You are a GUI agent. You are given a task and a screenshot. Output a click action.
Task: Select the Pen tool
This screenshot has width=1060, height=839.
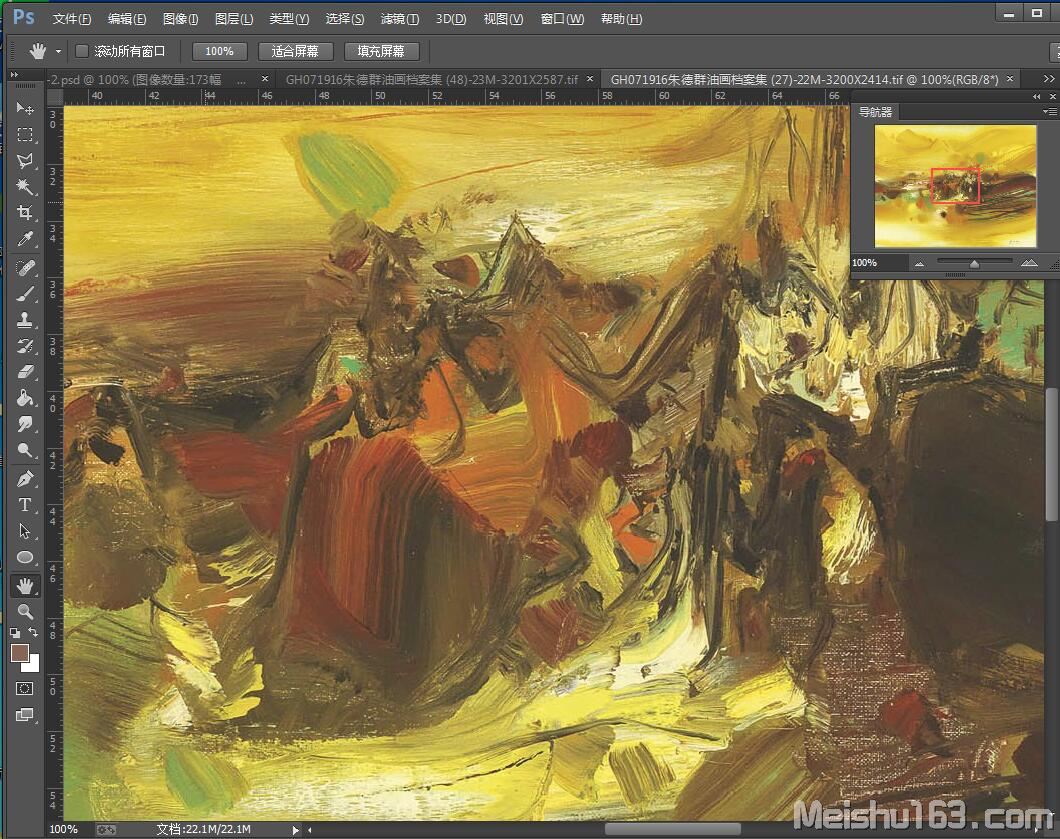[x=25, y=479]
